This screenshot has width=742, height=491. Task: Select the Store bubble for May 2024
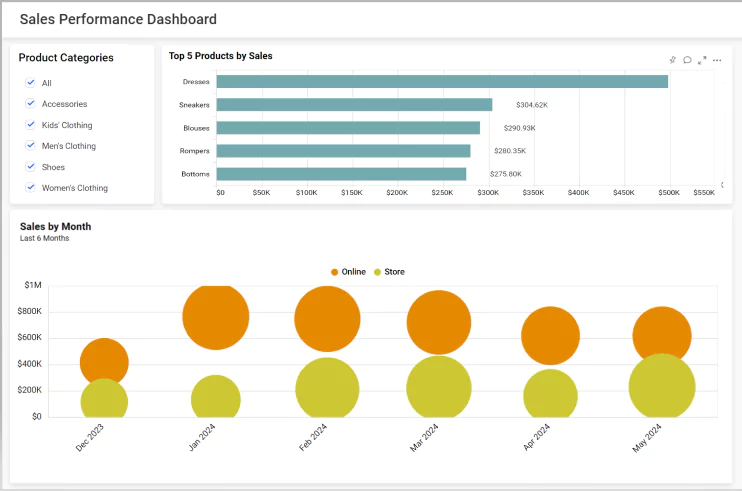click(x=662, y=387)
